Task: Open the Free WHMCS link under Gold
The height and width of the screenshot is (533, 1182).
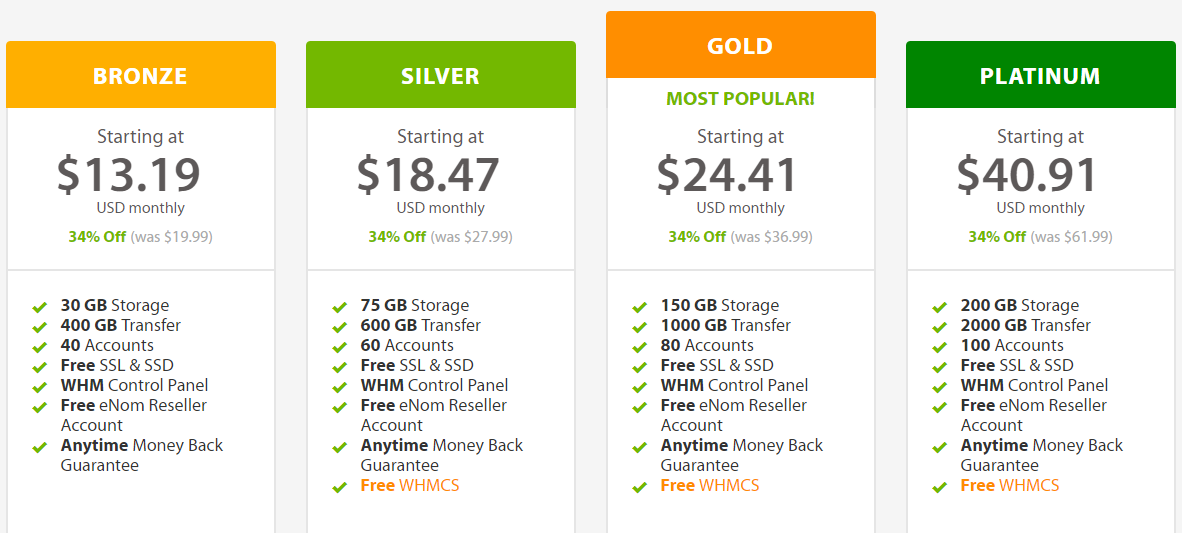Action: click(x=709, y=485)
